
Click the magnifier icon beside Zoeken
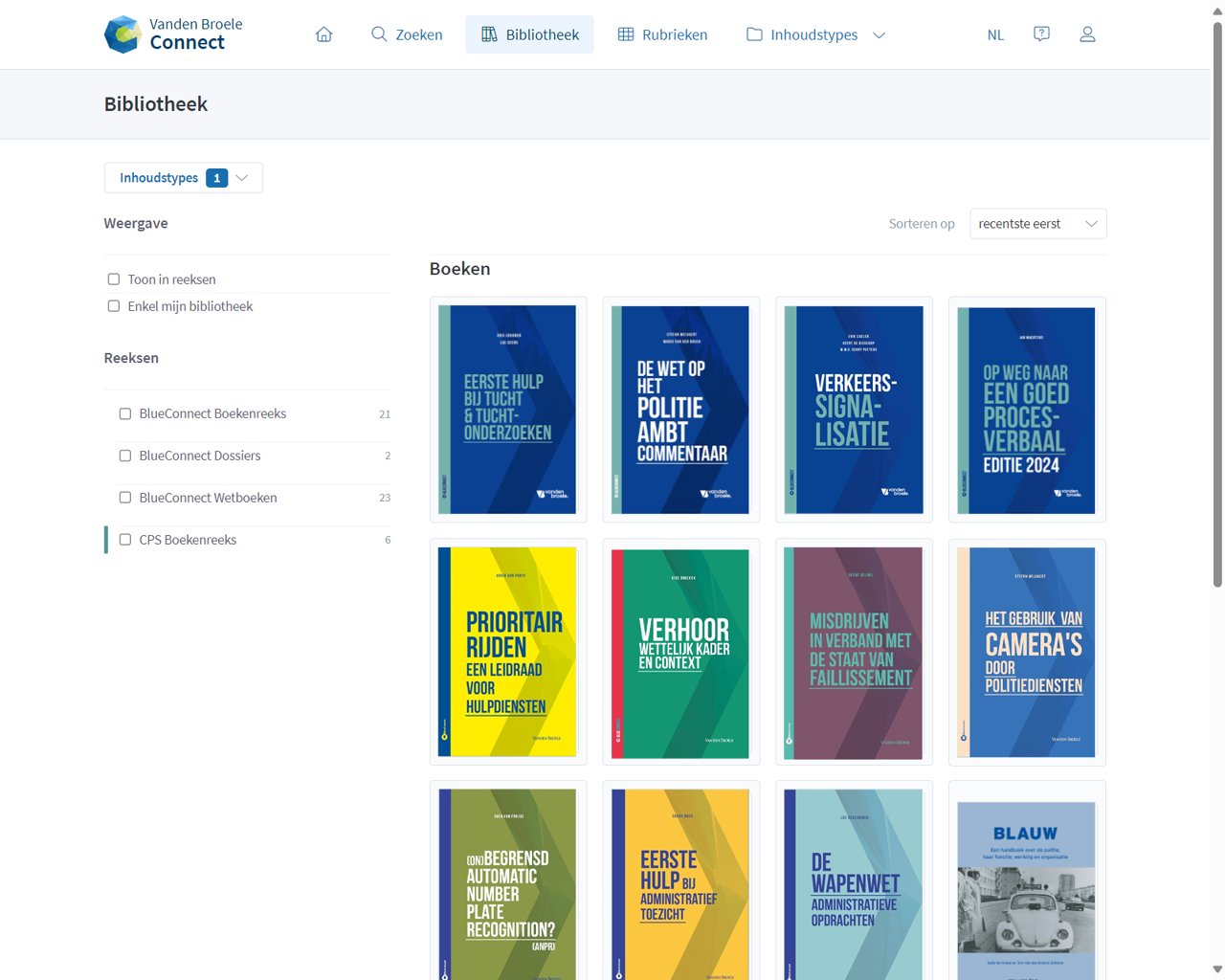tap(379, 34)
